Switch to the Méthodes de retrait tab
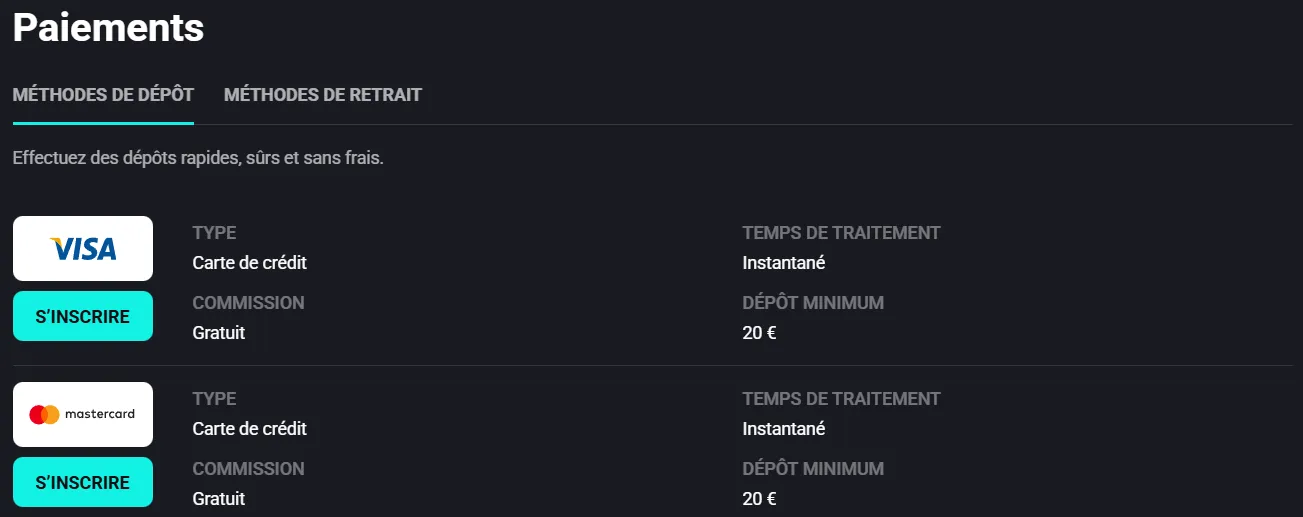 click(323, 95)
